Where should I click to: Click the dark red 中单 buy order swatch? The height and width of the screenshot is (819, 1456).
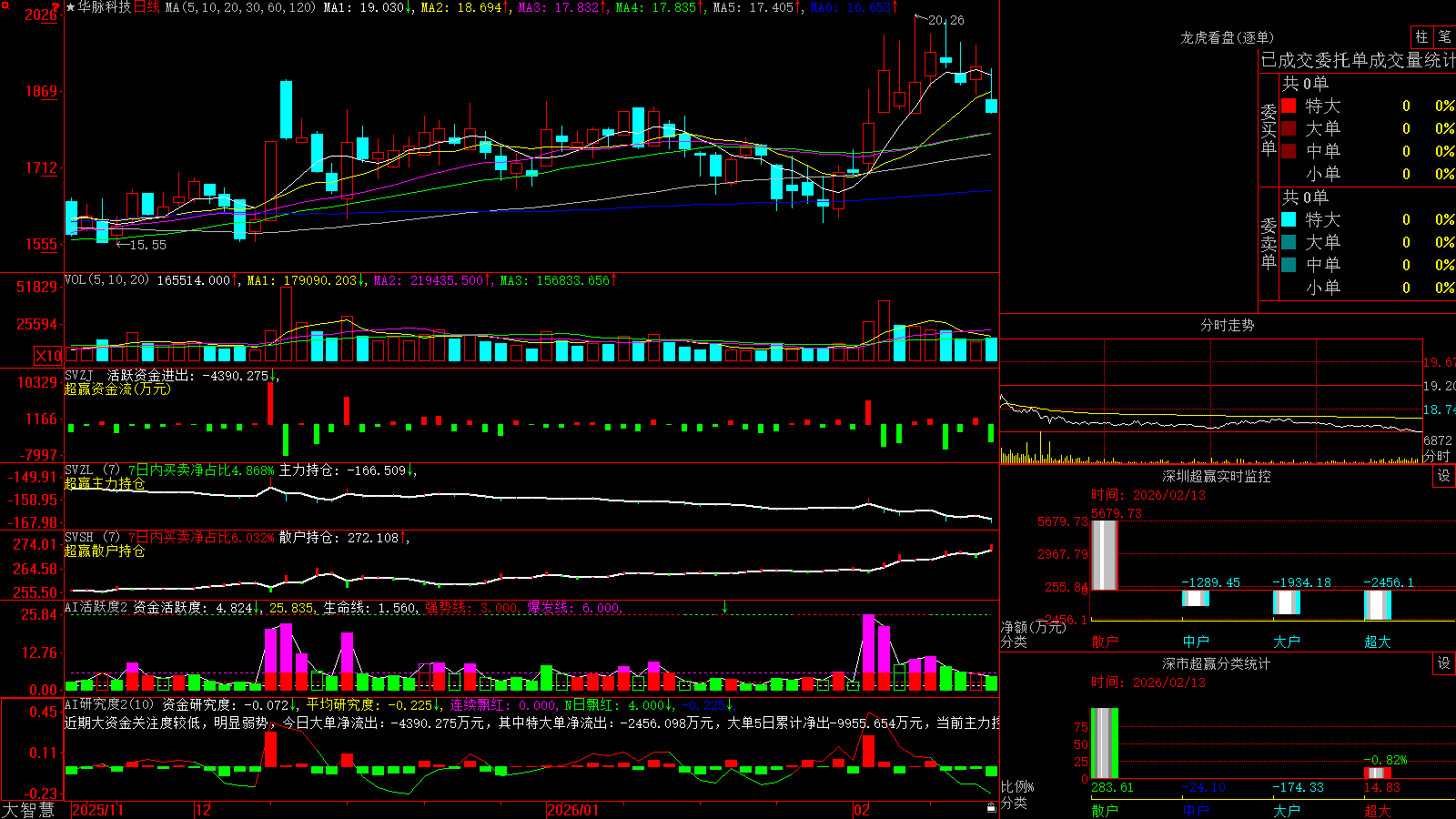click(x=1289, y=151)
